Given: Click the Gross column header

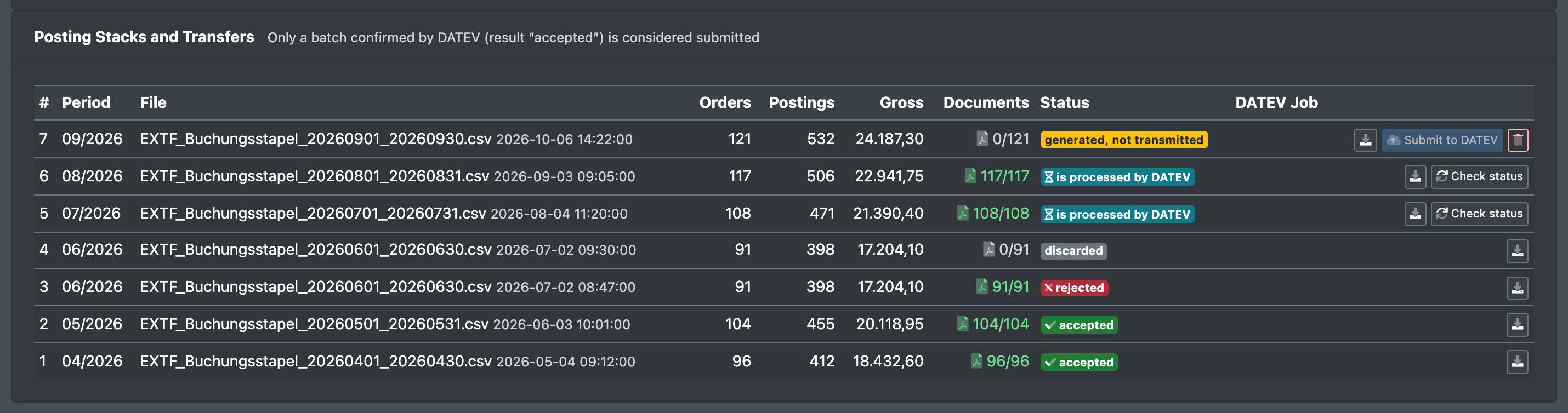Looking at the screenshot, I should [901, 103].
